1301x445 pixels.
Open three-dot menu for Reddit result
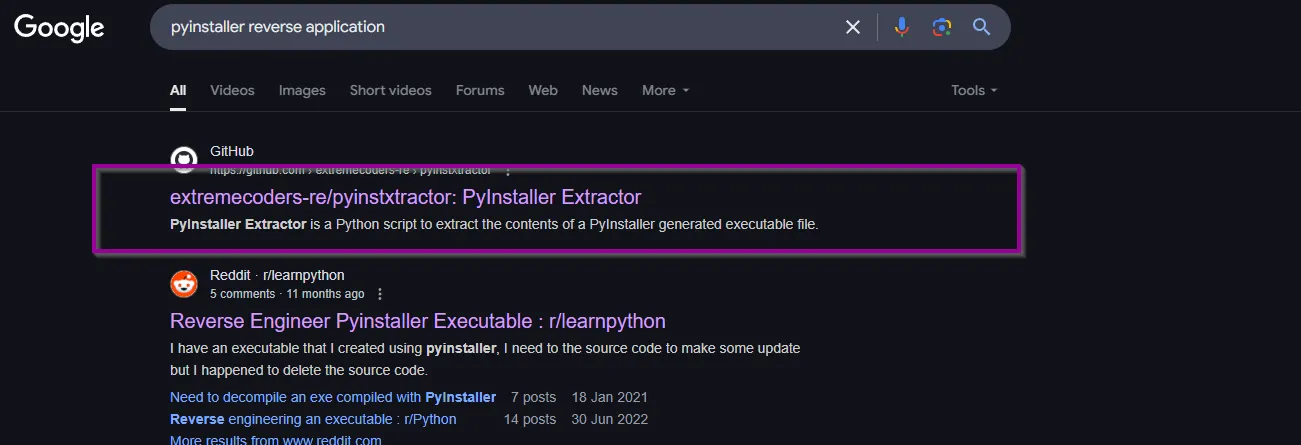pos(380,294)
